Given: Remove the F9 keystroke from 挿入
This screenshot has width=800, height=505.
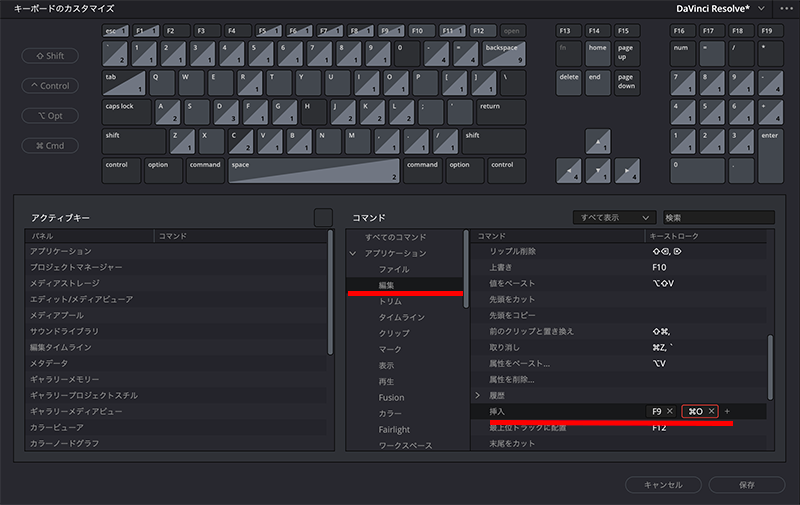Looking at the screenshot, I should click(670, 411).
